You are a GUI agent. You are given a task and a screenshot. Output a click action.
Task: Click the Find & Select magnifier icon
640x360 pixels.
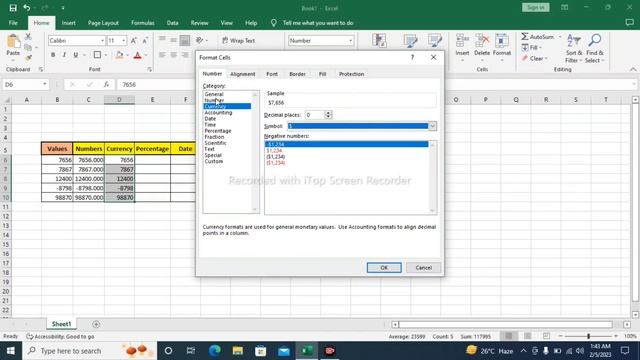pos(595,40)
